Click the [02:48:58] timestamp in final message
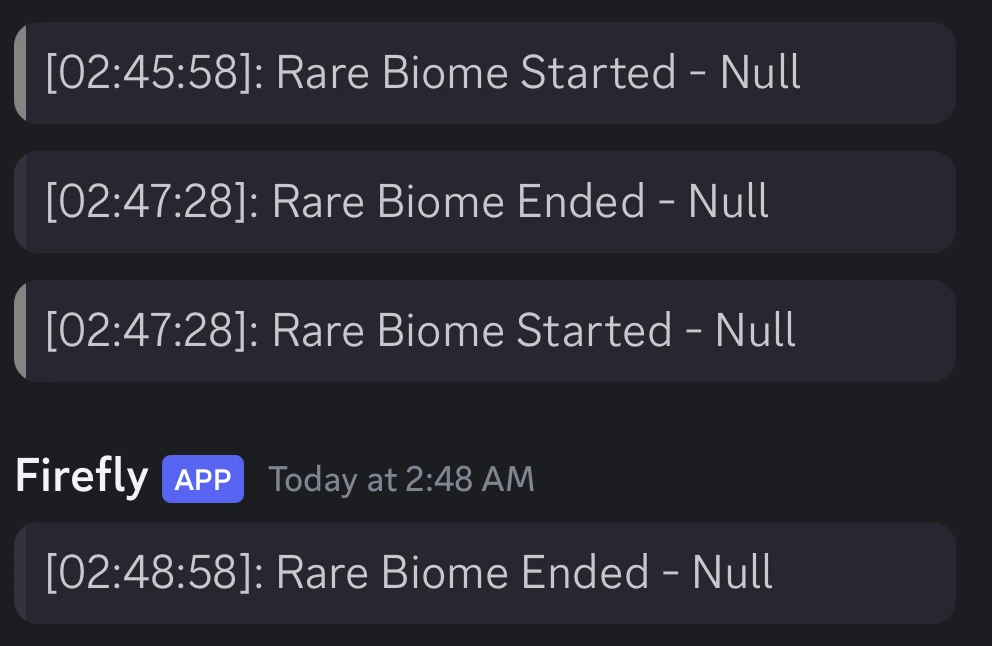Viewport: 992px width, 646px height. tap(146, 572)
